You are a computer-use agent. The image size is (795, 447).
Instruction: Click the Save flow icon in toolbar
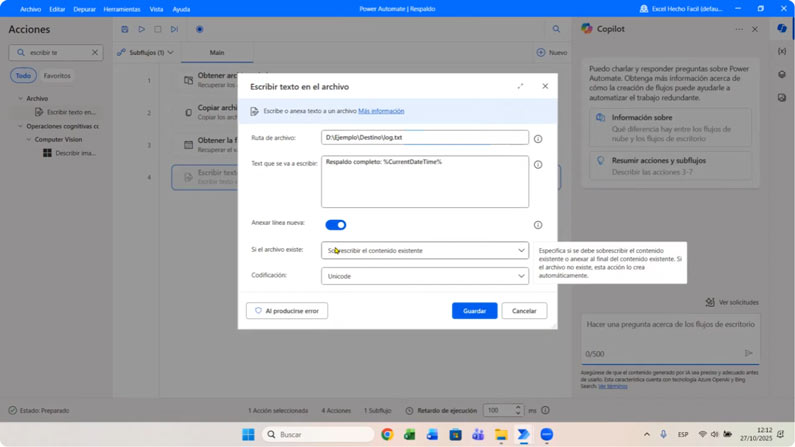(125, 29)
